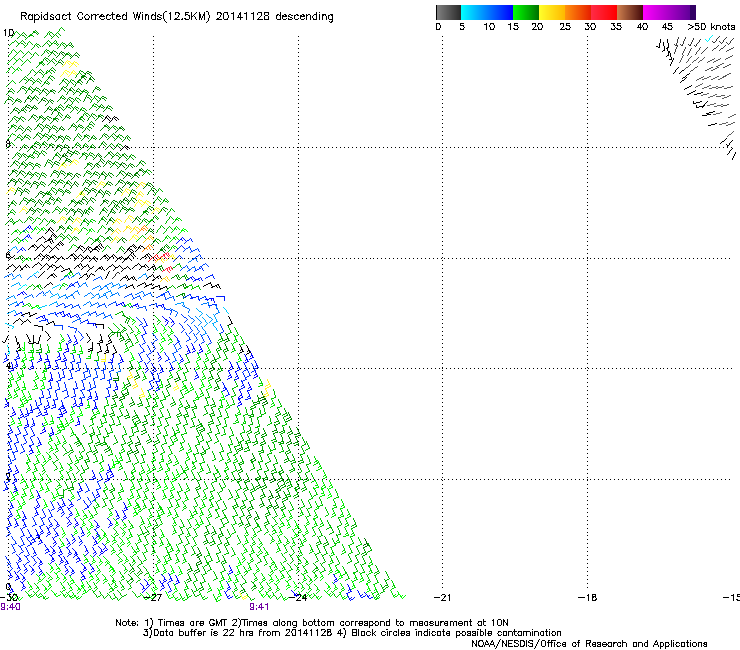
Task: Click the grey 0-5 knots color segment
Action: (x=448, y=12)
